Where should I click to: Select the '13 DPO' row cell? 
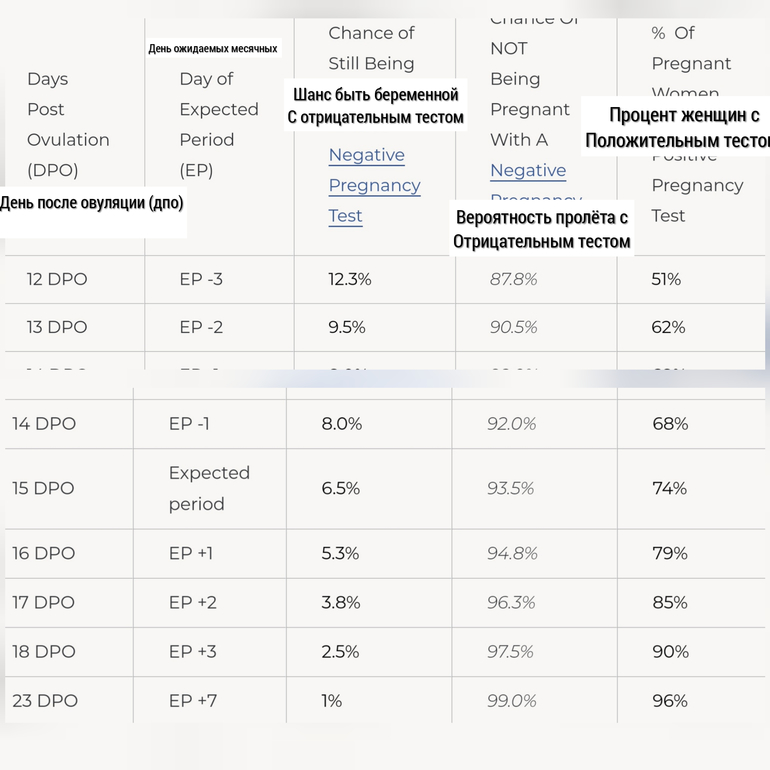tap(57, 327)
